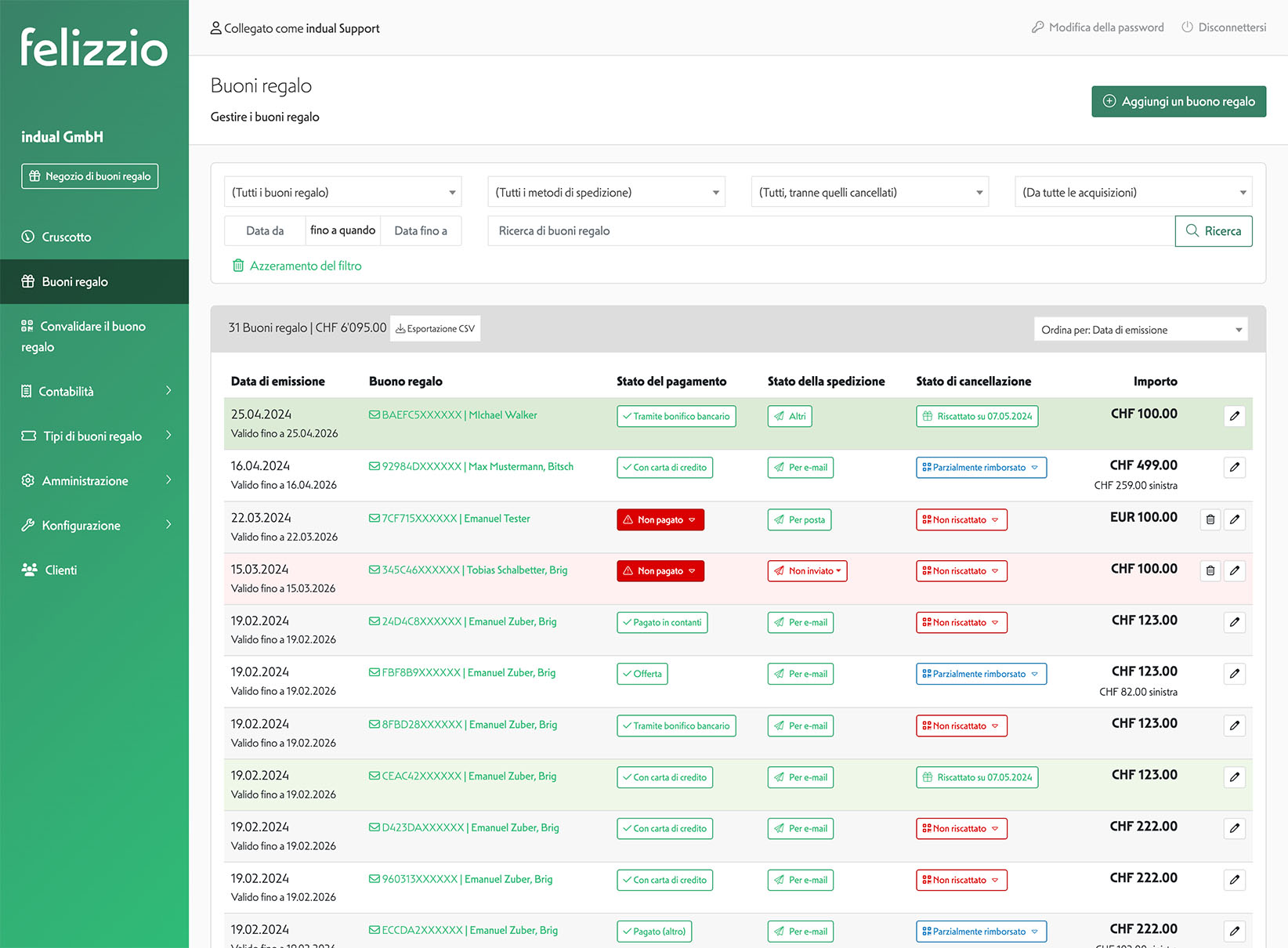Click trash icon on Tobias Schalbetter row
This screenshot has width=1288, height=948.
coord(1210,571)
